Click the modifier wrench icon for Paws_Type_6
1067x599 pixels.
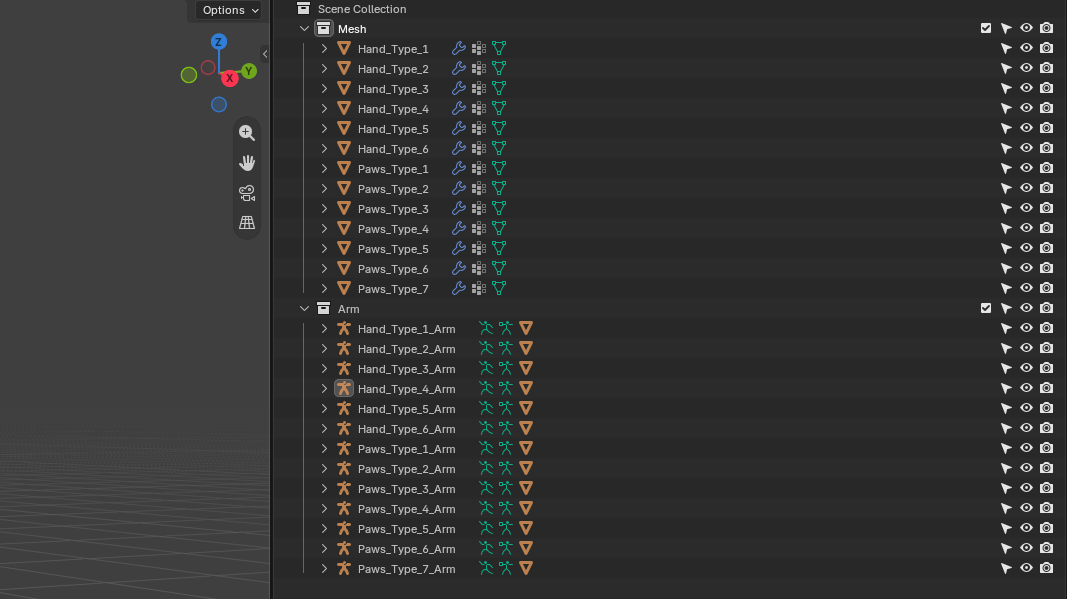459,268
